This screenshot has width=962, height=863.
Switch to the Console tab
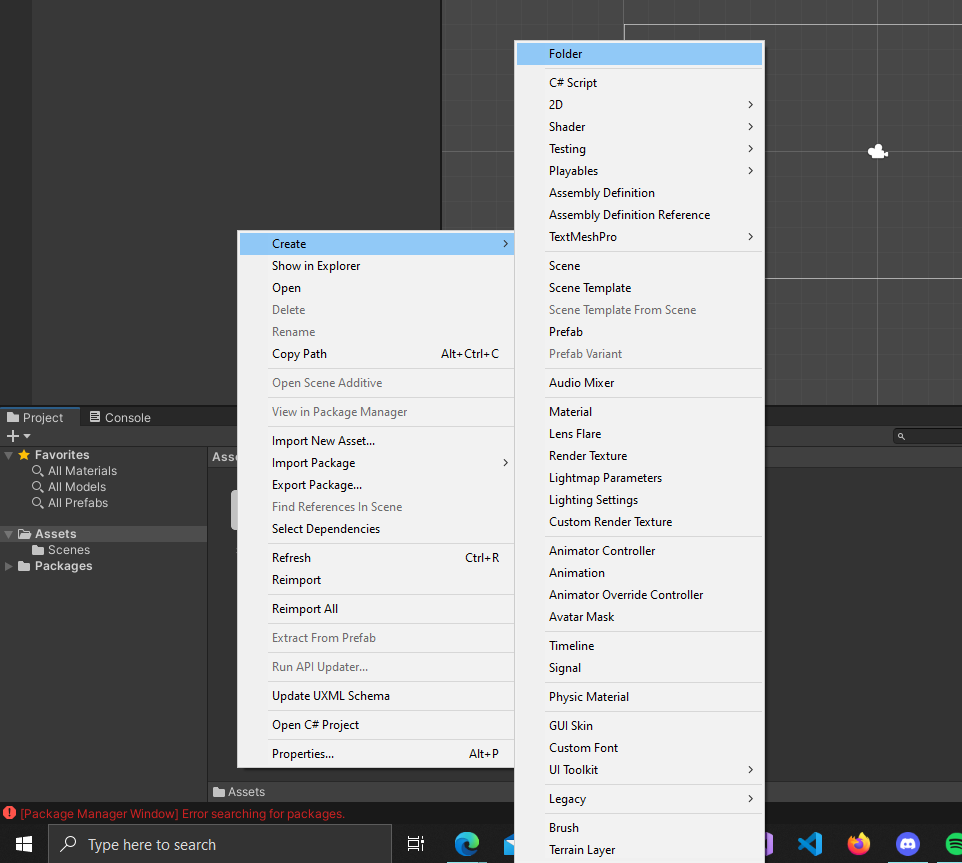click(120, 417)
